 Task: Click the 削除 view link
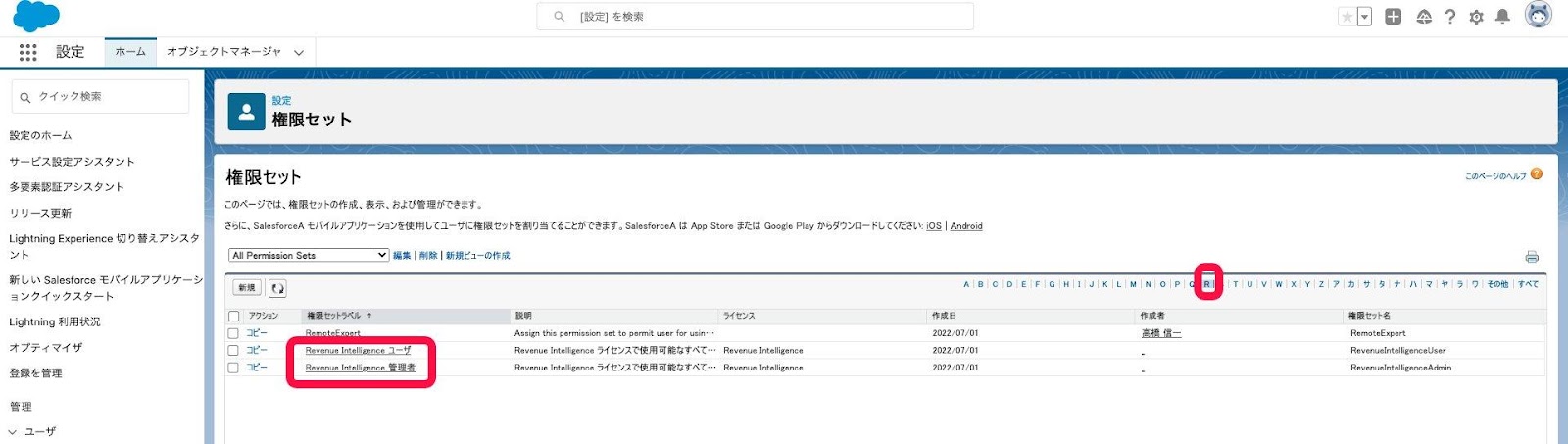point(428,255)
